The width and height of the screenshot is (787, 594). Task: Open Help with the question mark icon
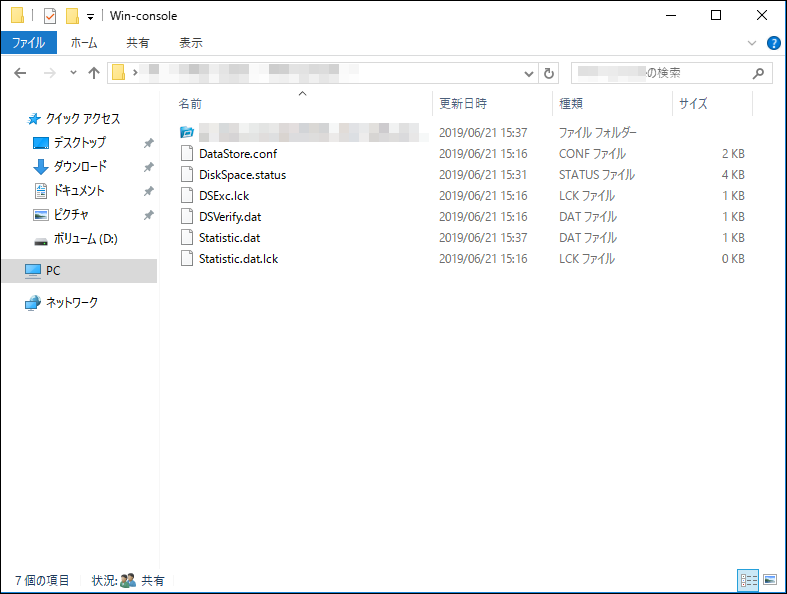(773, 43)
